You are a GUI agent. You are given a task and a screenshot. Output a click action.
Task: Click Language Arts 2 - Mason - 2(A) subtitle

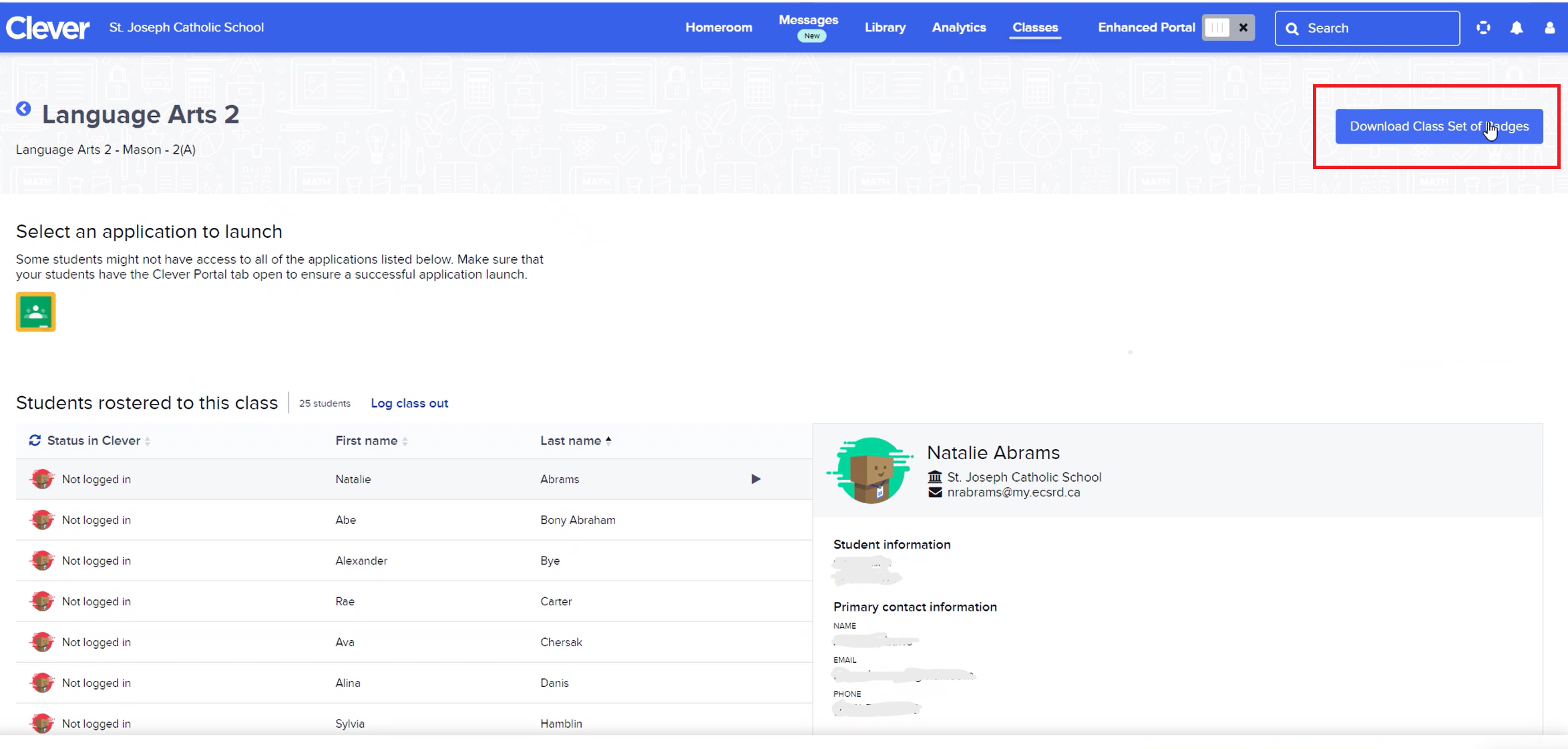(x=106, y=150)
